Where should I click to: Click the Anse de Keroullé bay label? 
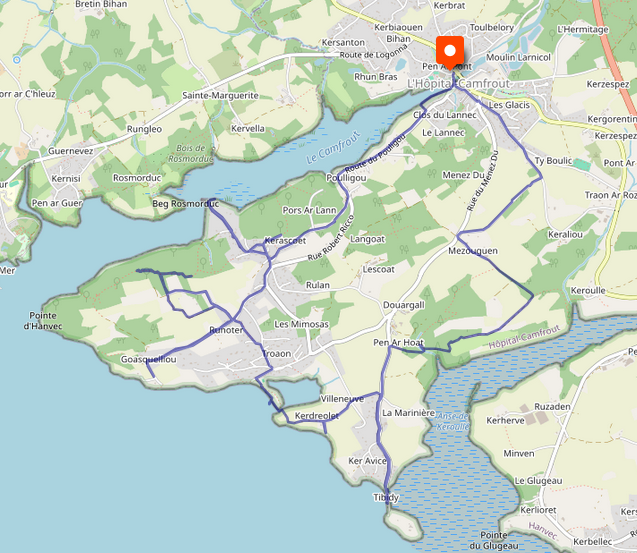point(453,421)
